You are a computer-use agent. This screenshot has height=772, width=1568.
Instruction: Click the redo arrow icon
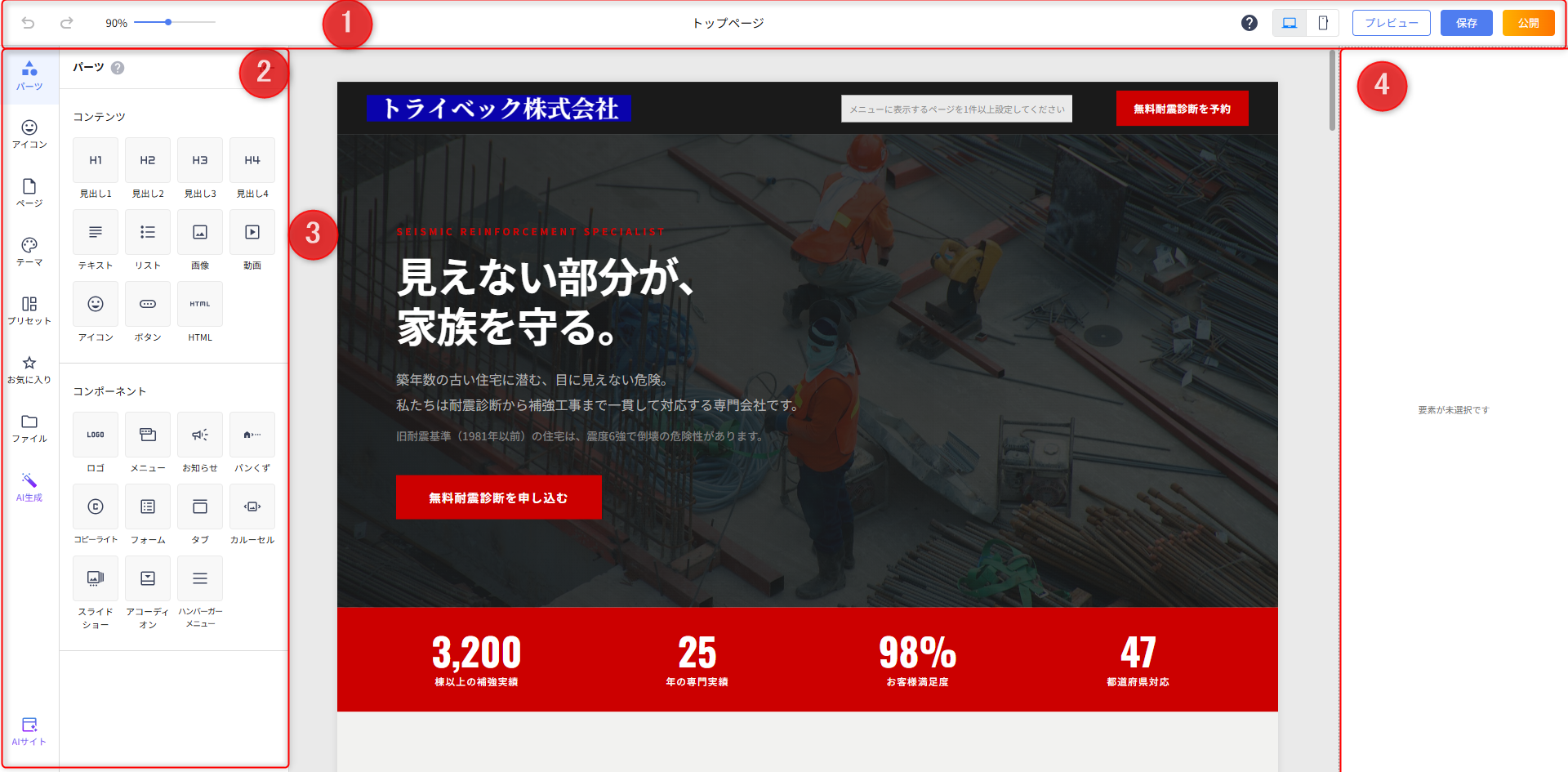(x=67, y=23)
